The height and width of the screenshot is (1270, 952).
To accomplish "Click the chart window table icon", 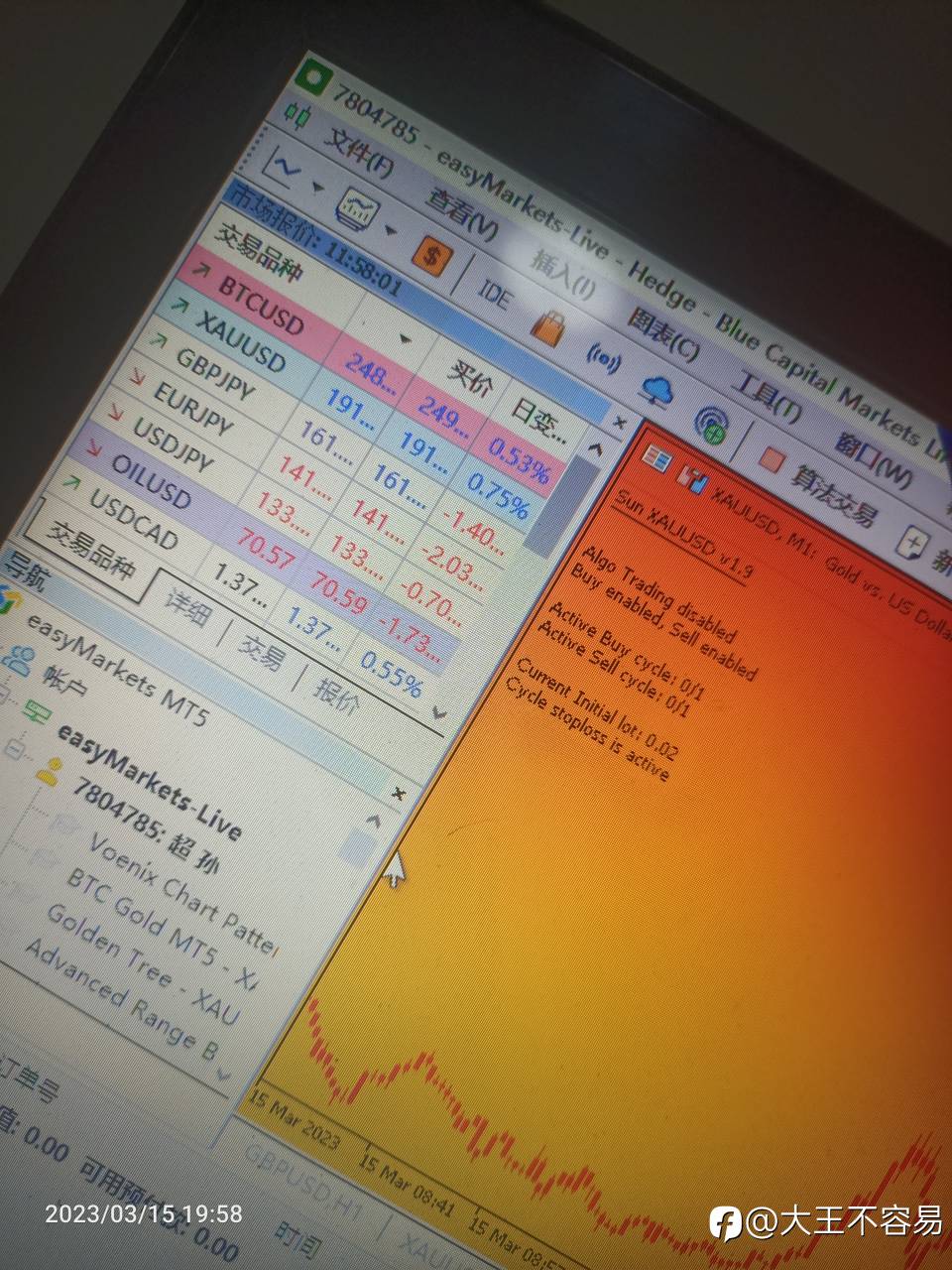I will point(656,457).
